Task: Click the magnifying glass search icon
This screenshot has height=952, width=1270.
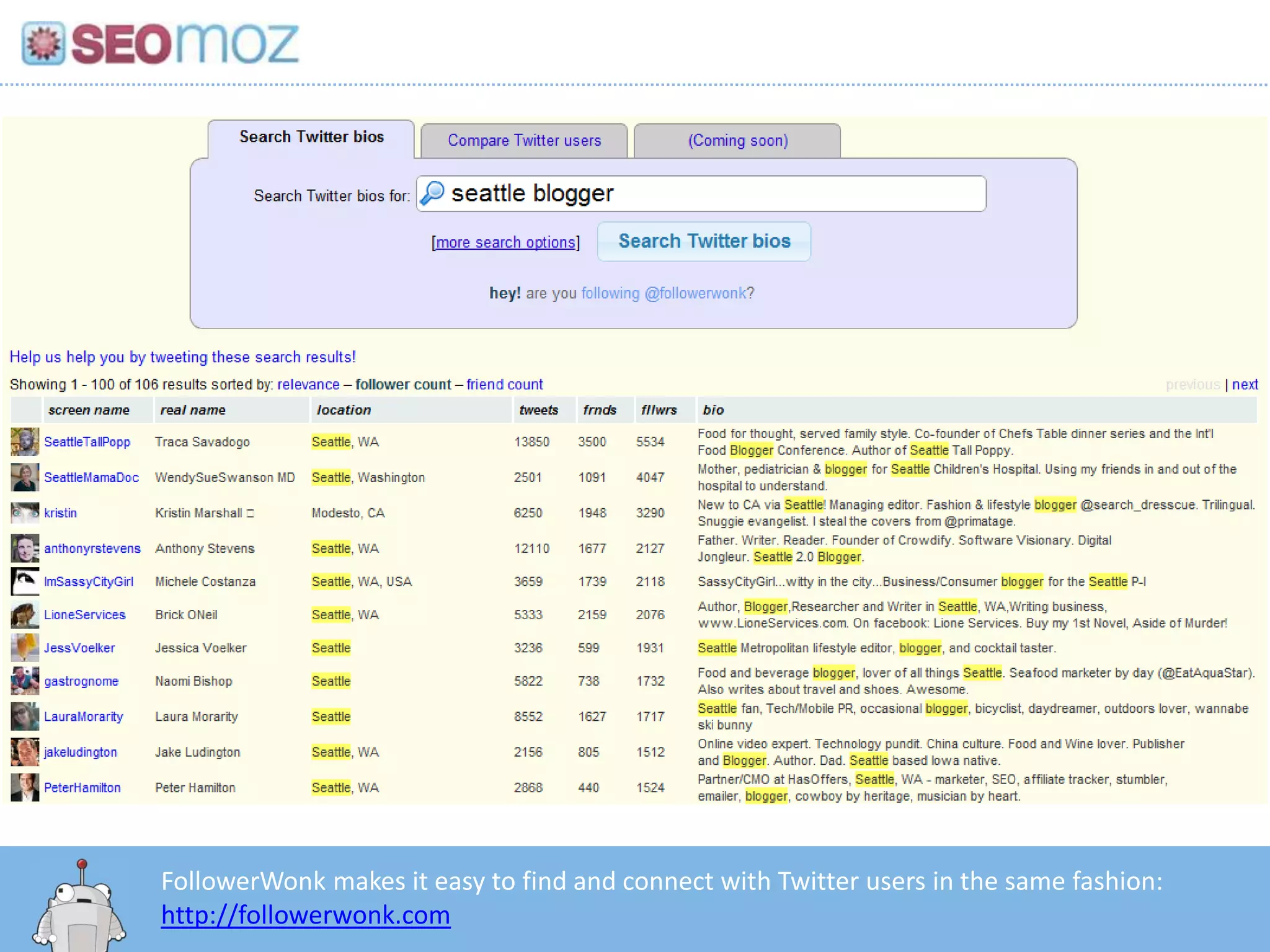Action: click(432, 193)
